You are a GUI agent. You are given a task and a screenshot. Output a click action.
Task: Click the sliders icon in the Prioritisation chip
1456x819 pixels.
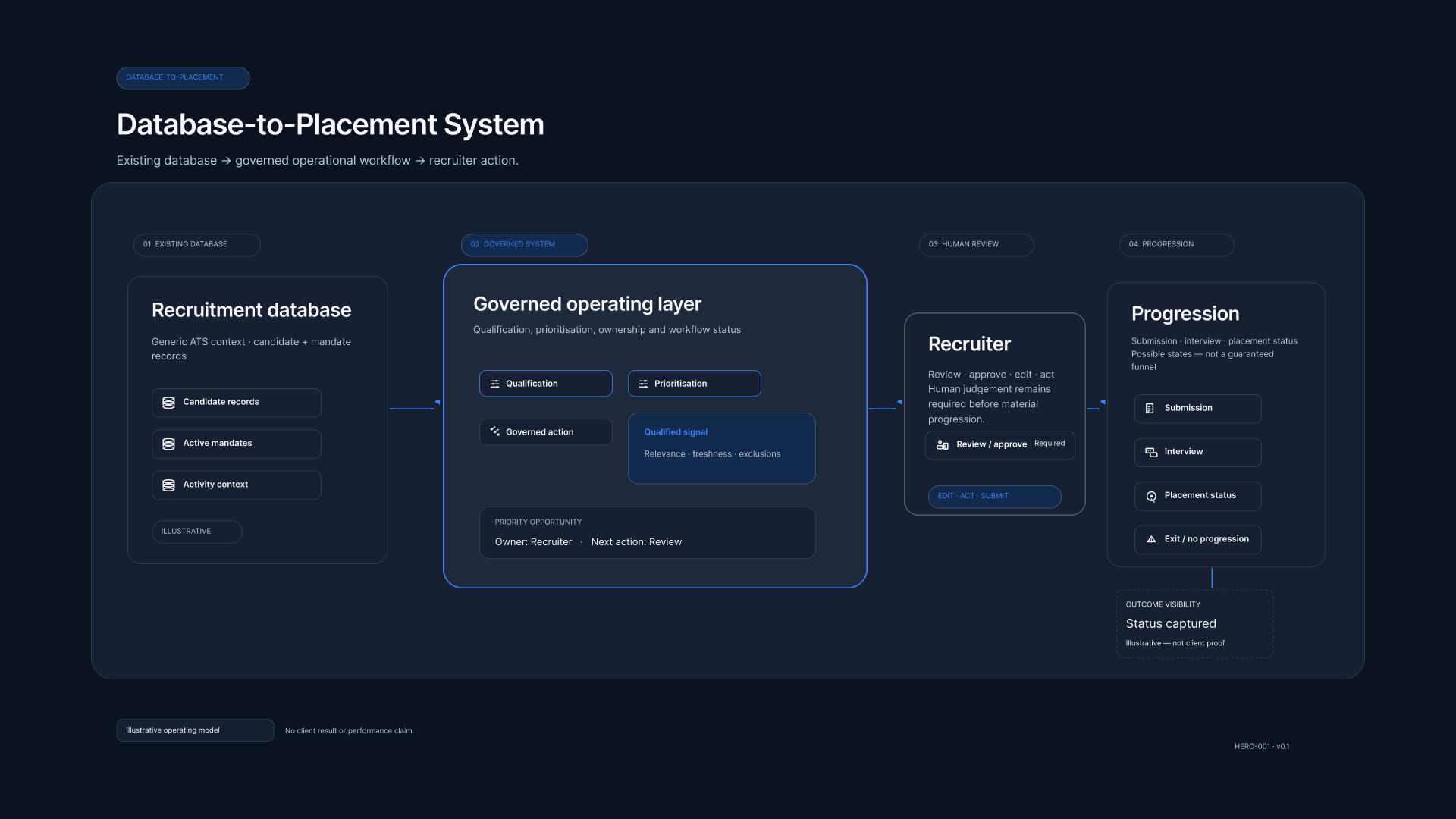tap(643, 384)
